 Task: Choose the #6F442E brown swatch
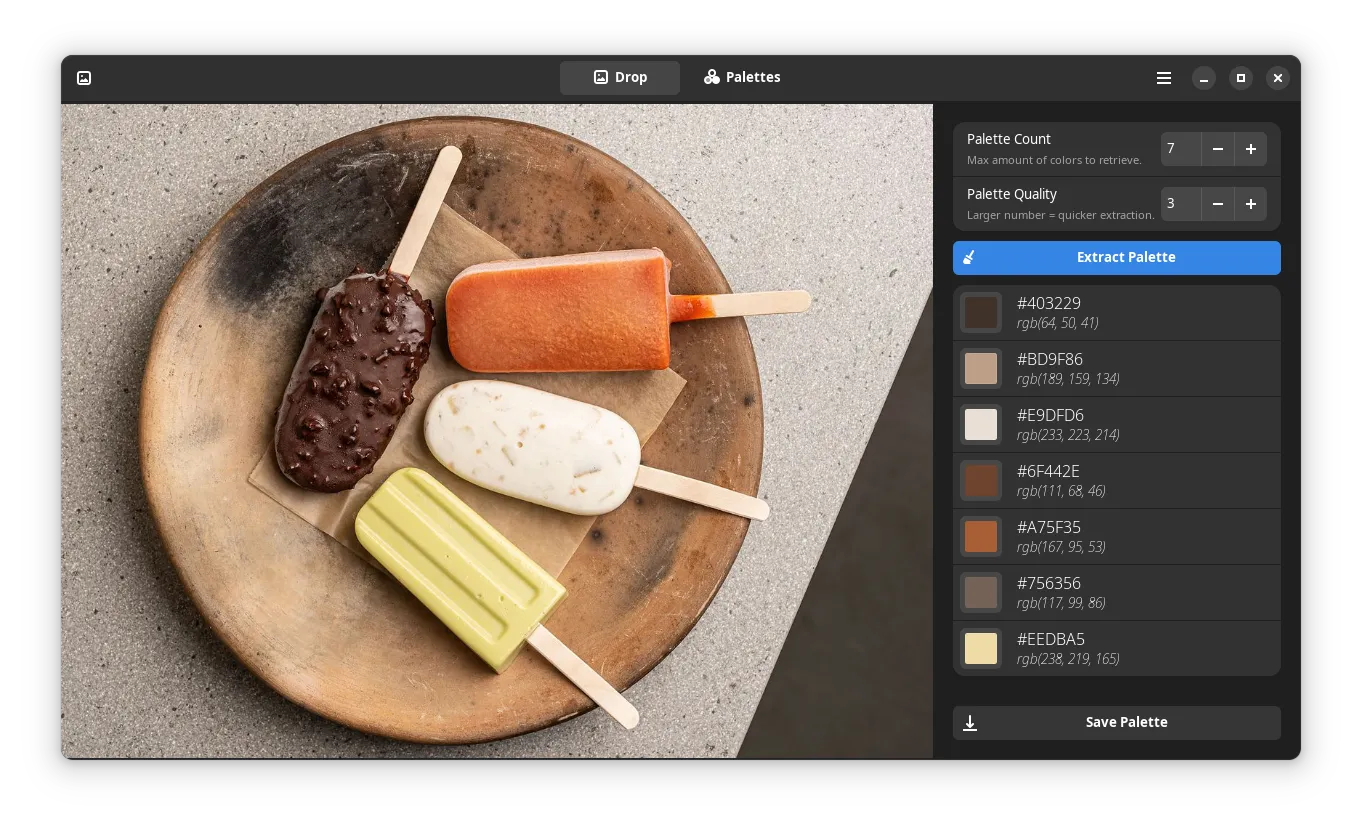[x=981, y=481]
